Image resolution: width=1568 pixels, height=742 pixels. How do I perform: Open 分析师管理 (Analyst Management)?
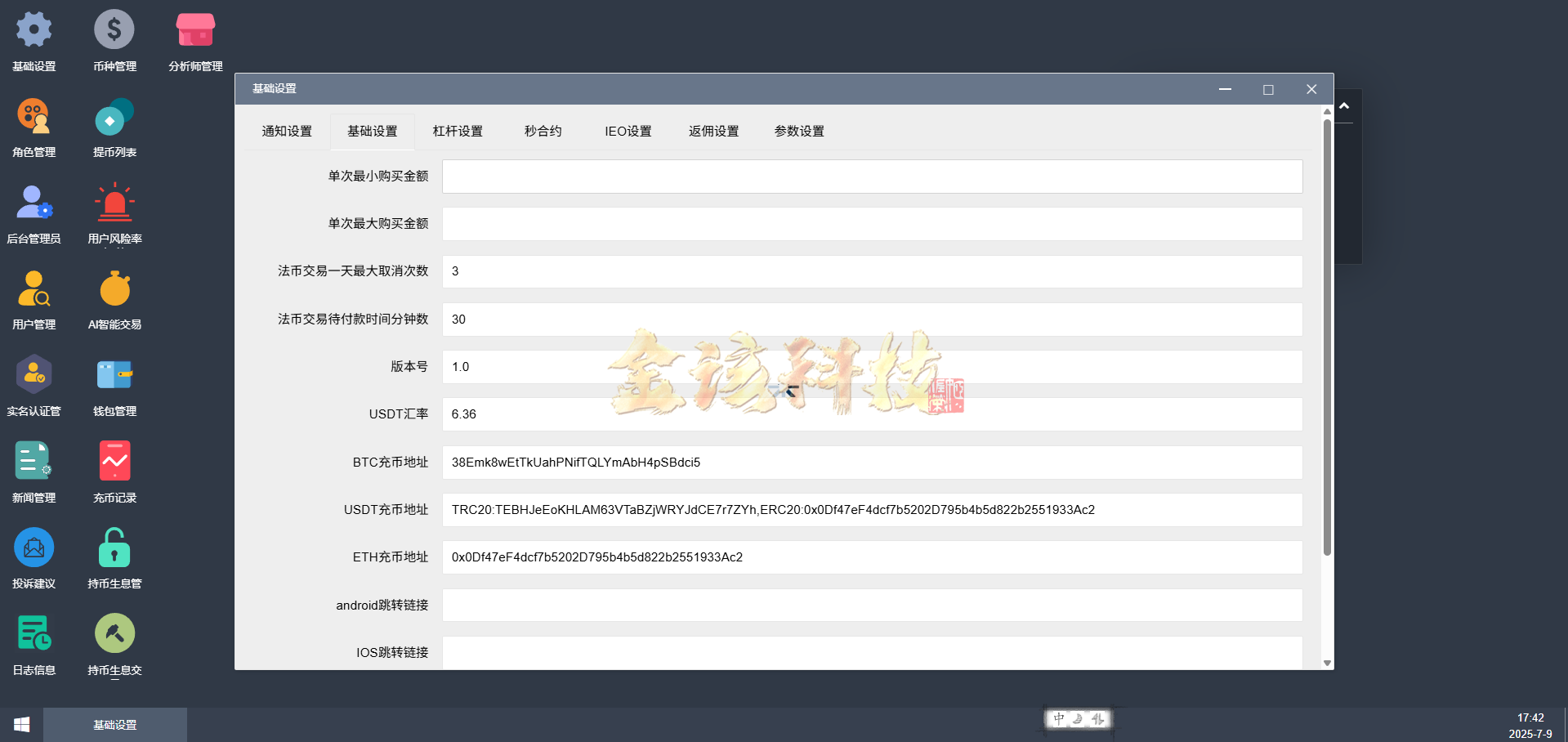194,38
